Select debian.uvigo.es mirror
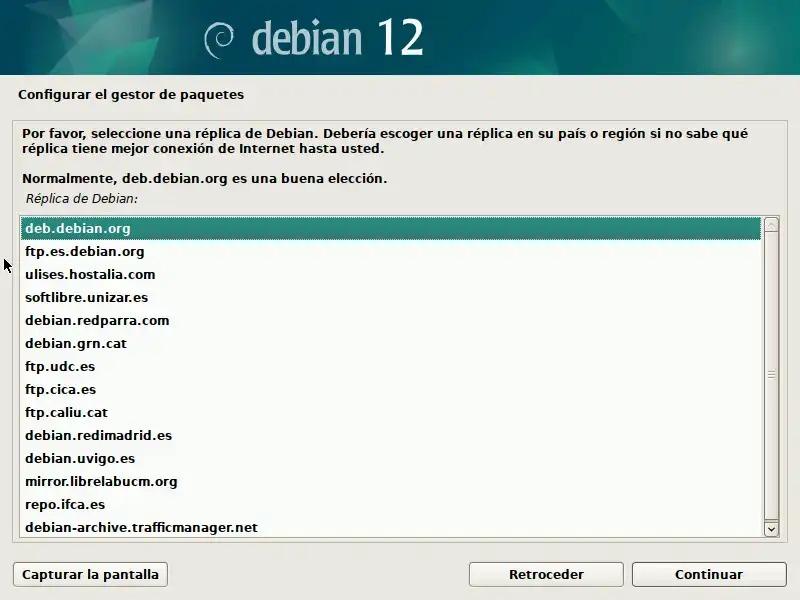The height and width of the screenshot is (600, 800). (x=391, y=458)
